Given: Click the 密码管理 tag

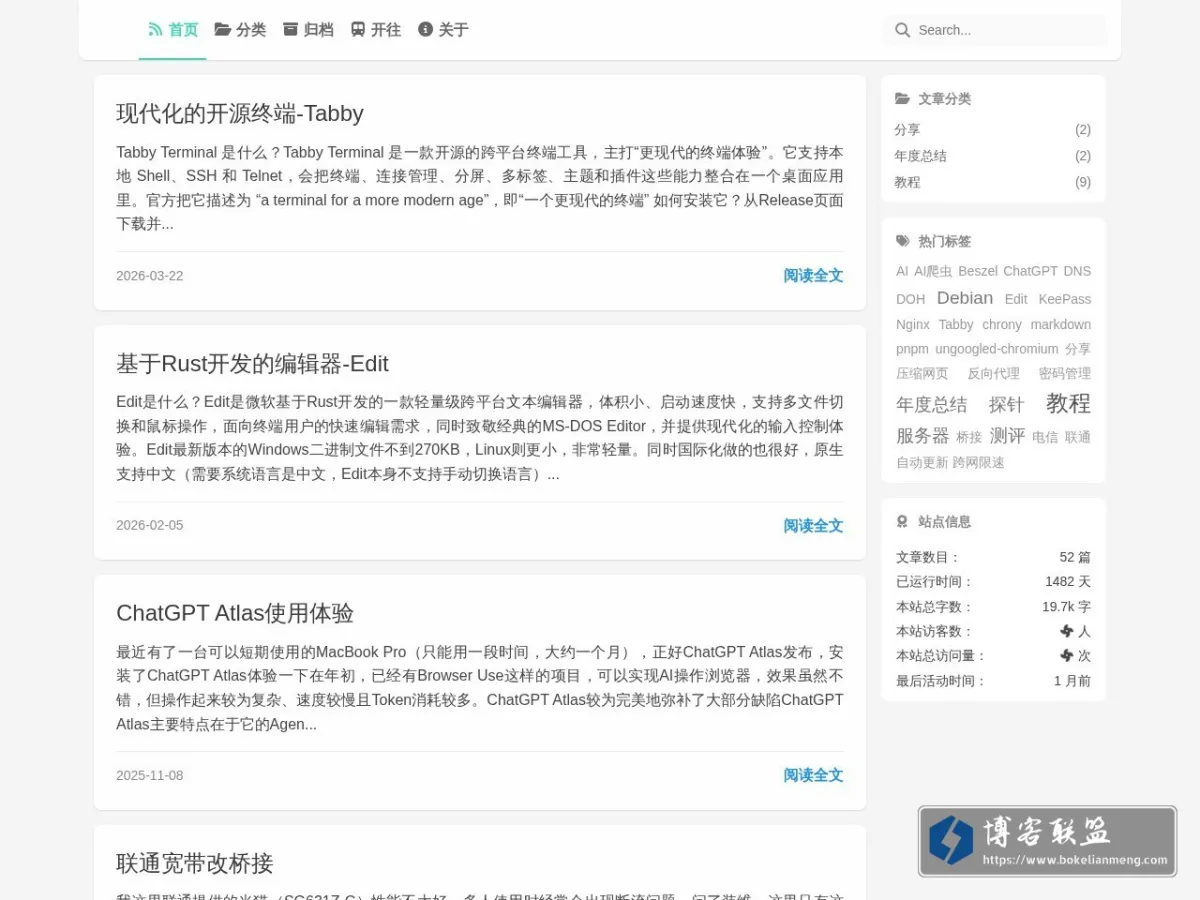Looking at the screenshot, I should pos(1065,374).
